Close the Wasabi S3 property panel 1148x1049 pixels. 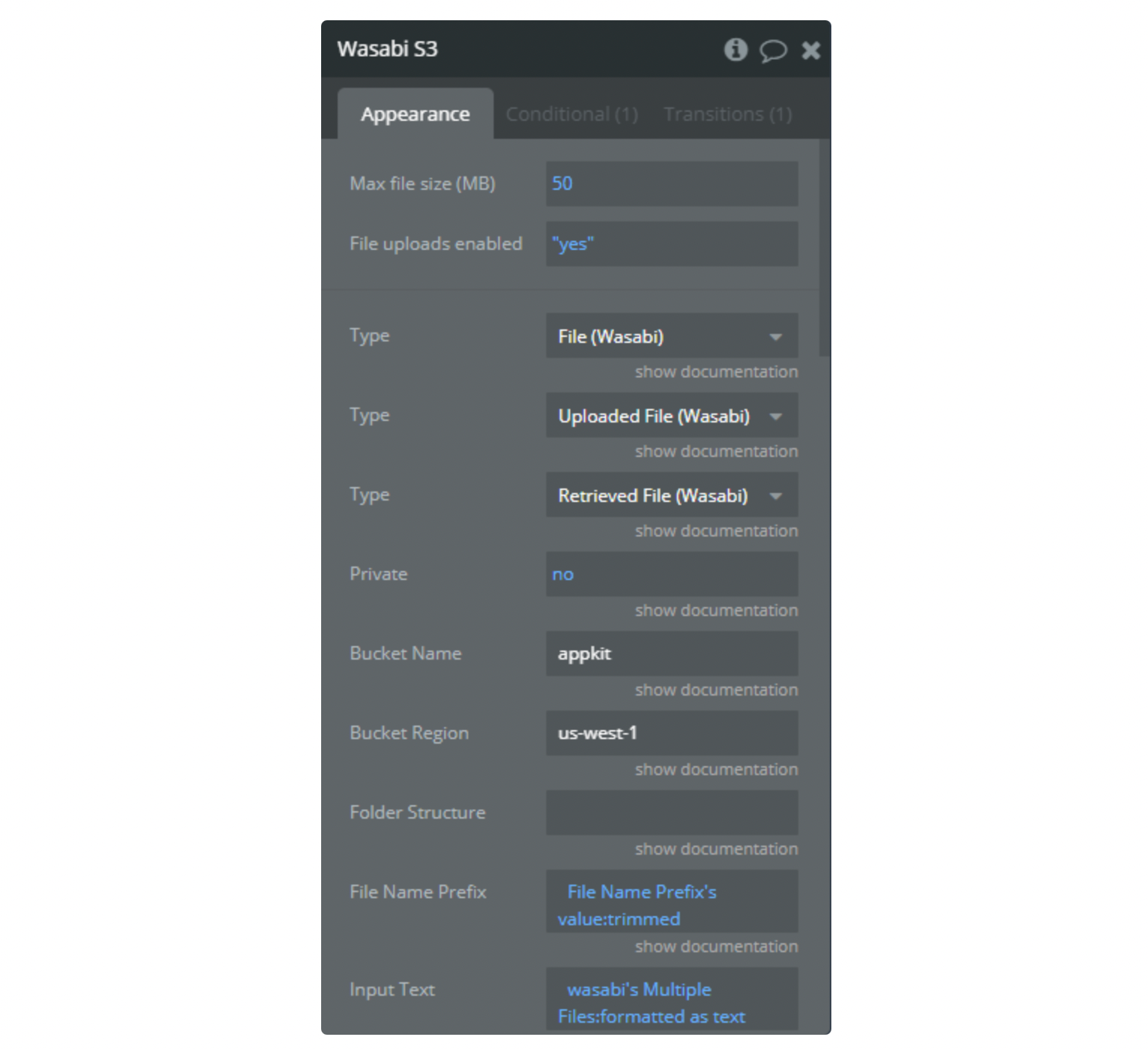[810, 50]
